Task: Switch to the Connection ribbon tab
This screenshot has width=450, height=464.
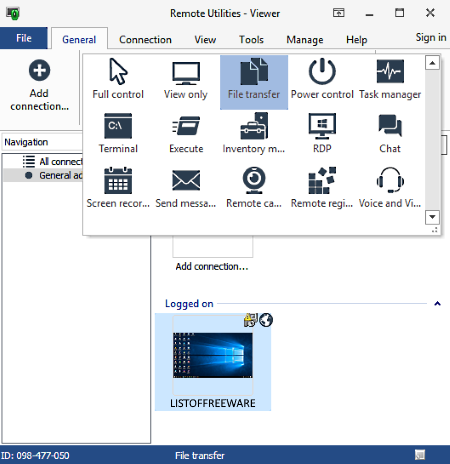Action: [145, 40]
